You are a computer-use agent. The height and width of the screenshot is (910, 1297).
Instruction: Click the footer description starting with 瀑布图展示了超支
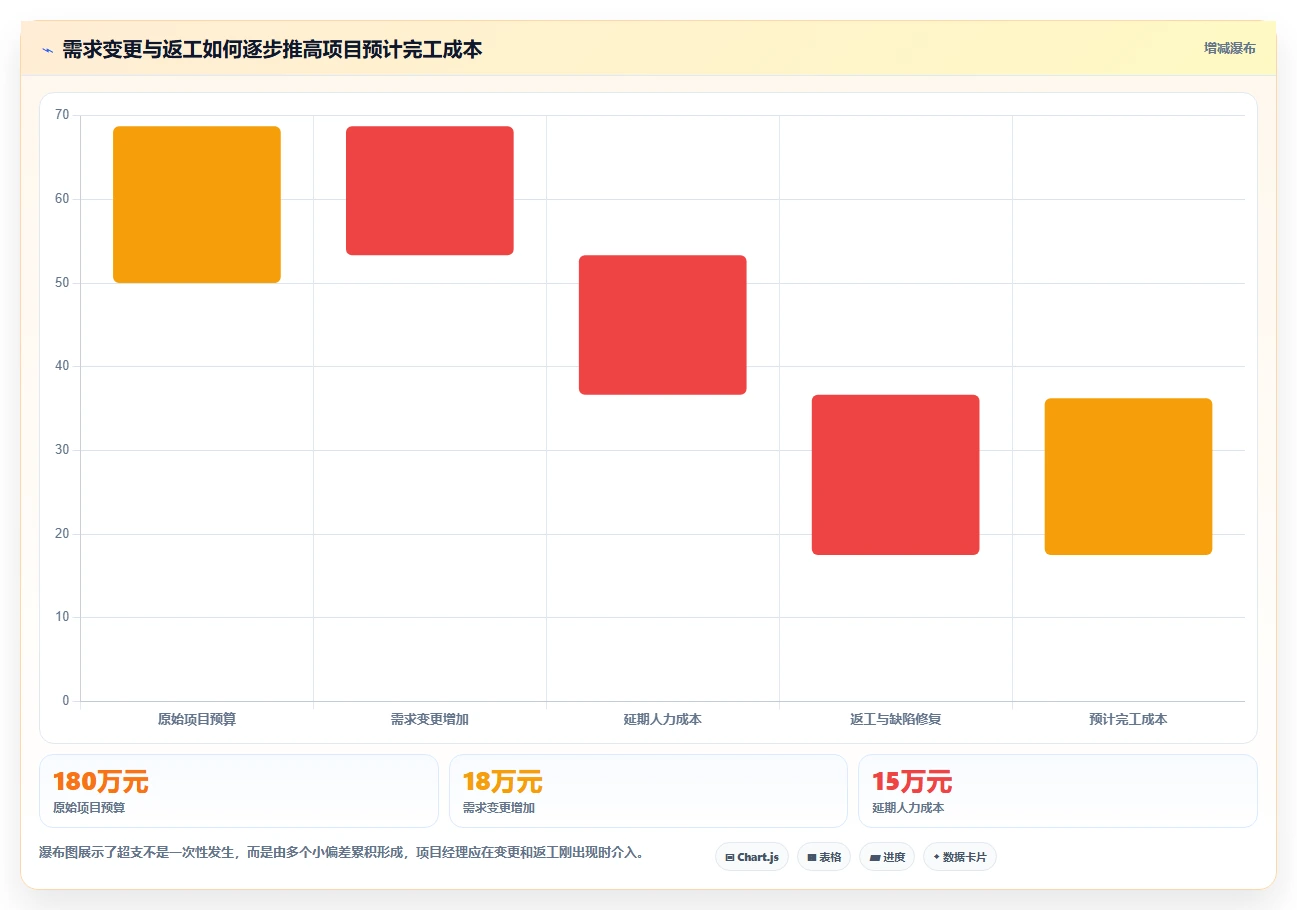click(342, 853)
